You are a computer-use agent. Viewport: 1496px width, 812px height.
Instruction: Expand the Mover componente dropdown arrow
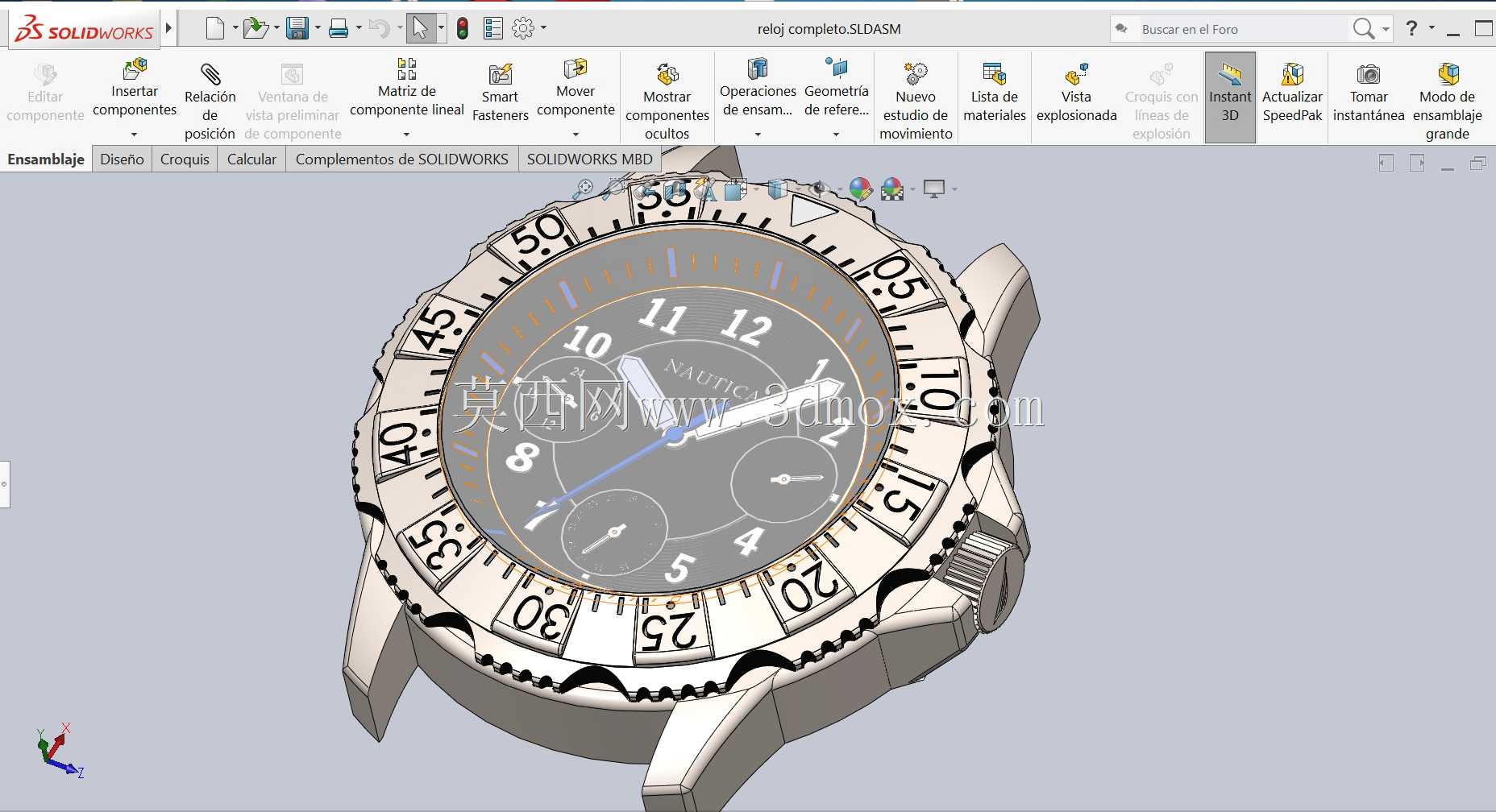[576, 135]
